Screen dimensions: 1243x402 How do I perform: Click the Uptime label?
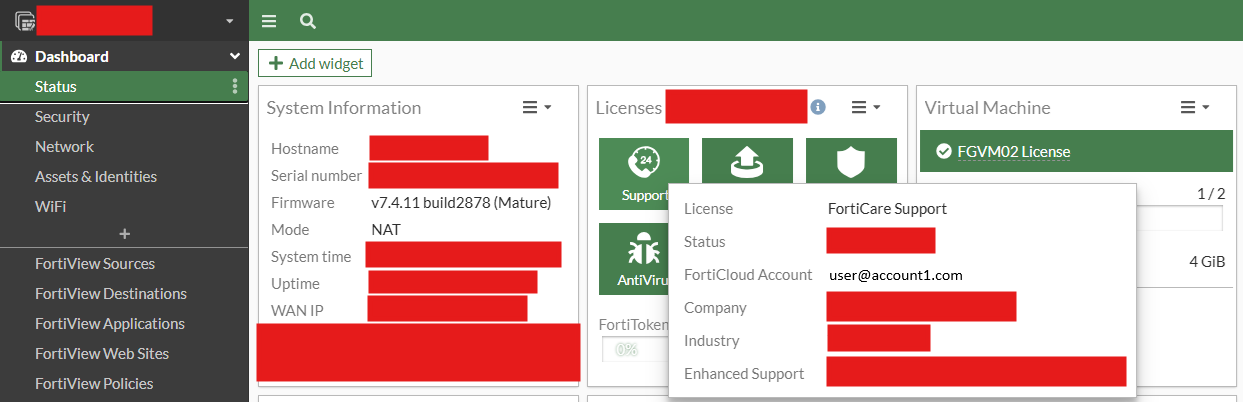[295, 284]
